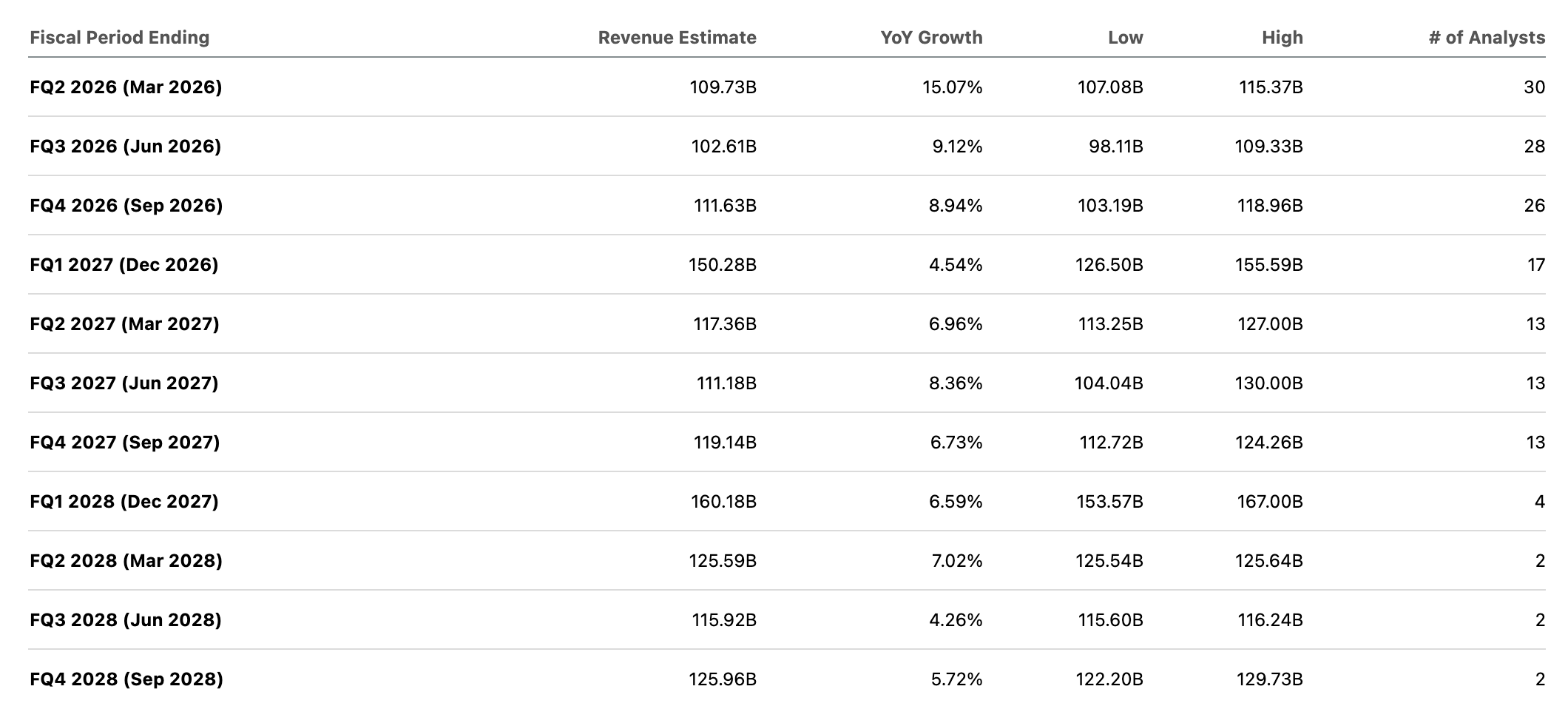The image size is (1568, 709).
Task: Click the 8.36% YoY growth cell
Action: (x=956, y=383)
